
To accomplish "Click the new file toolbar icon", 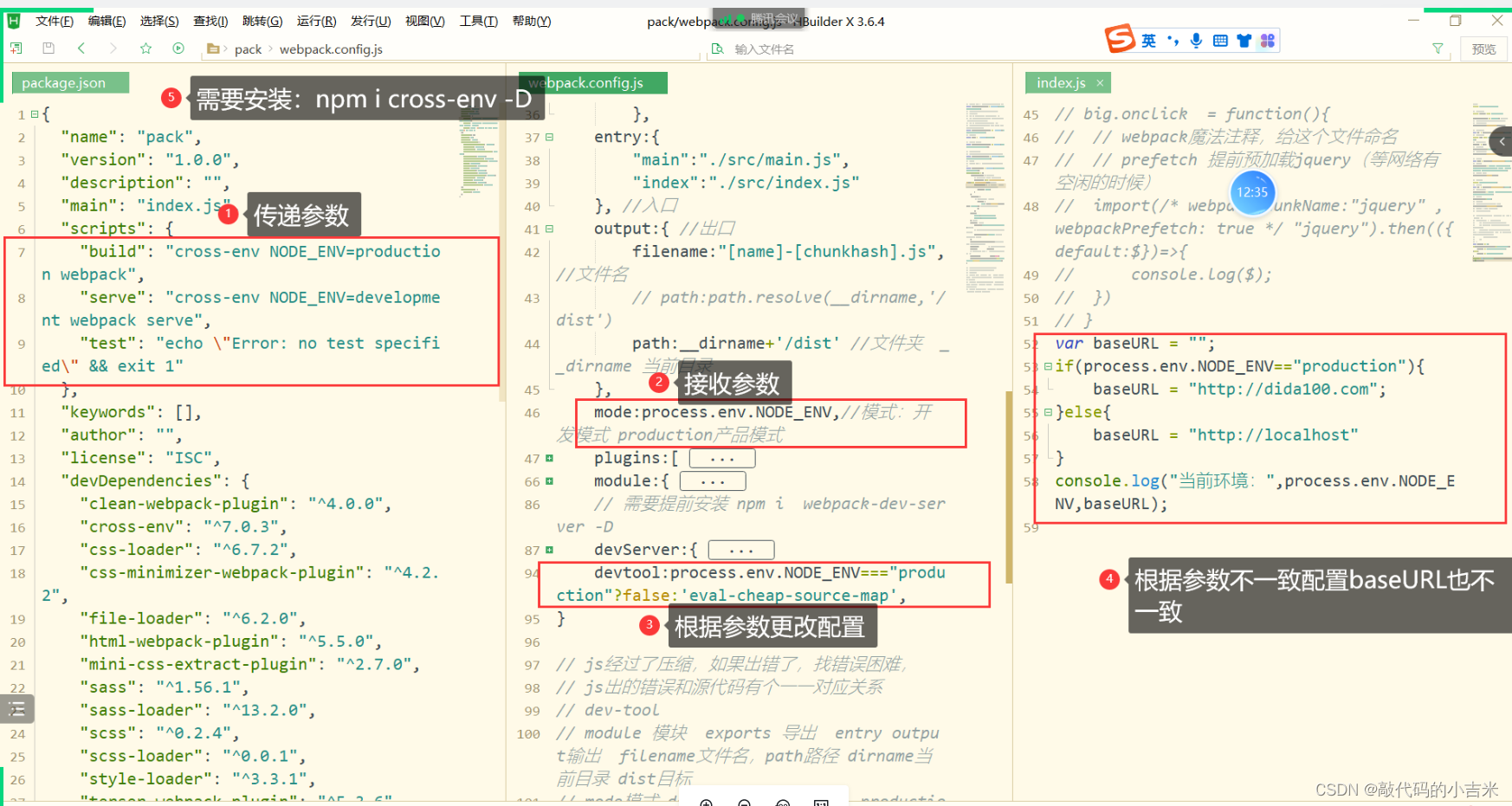I will (x=16, y=48).
